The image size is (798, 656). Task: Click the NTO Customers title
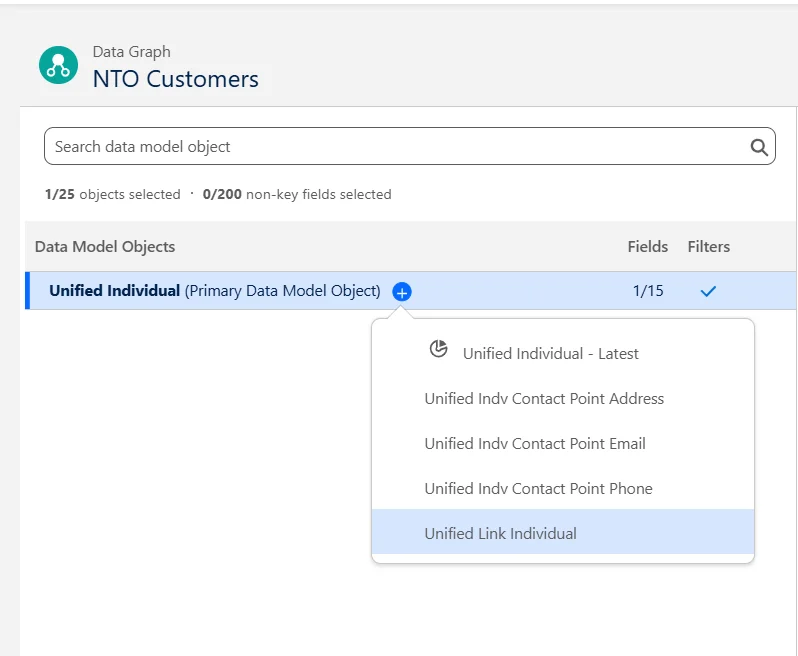click(x=176, y=79)
